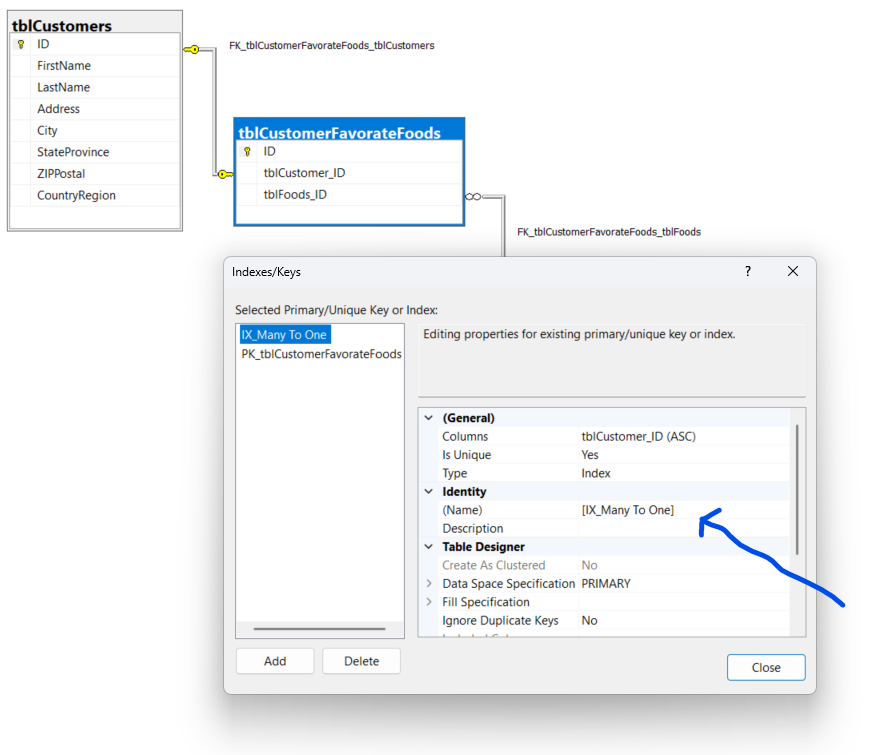
Task: Click the horizontal scrollbar under the key list
Action: click(319, 629)
